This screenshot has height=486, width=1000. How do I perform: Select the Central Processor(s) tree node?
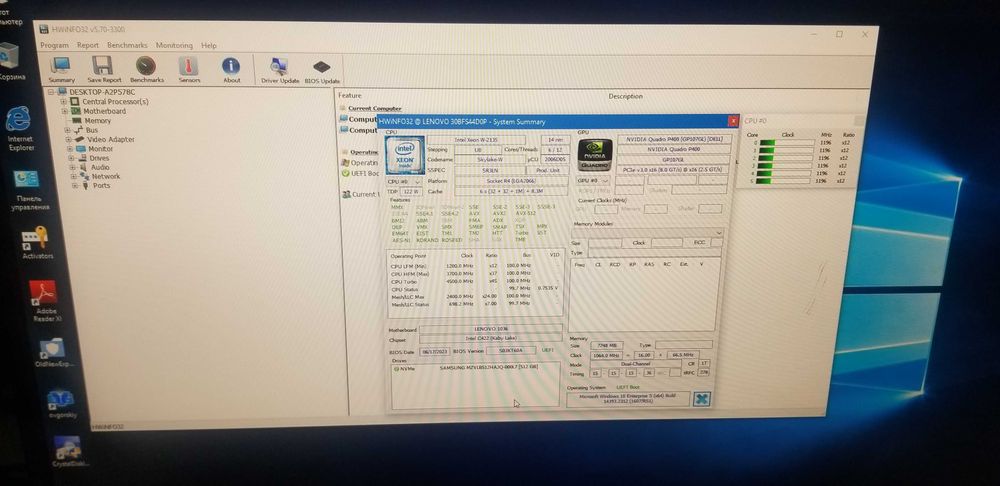click(x=115, y=101)
